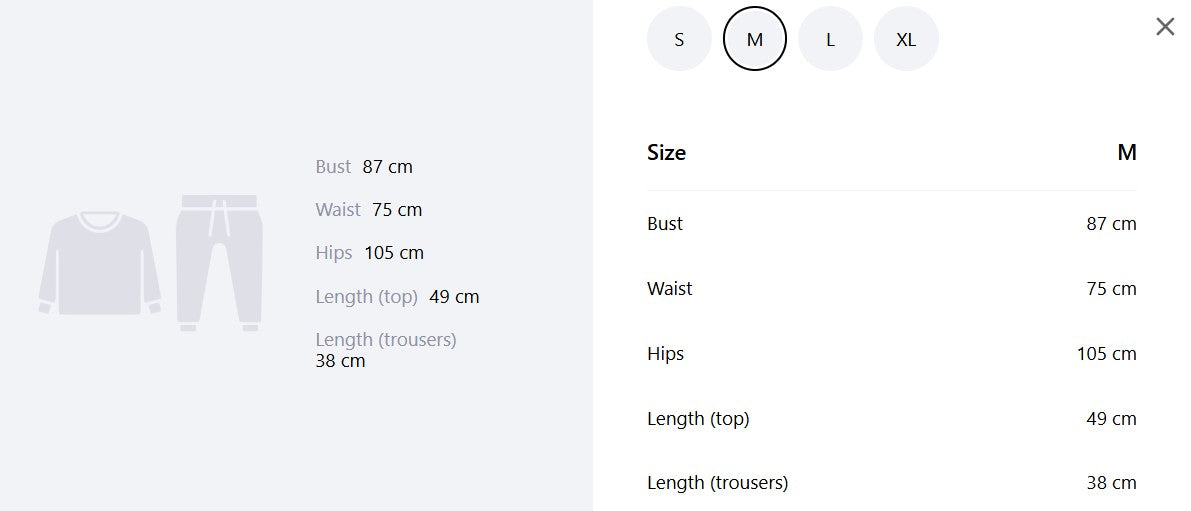The width and height of the screenshot is (1191, 511).
Task: Click the Length (top) table row
Action: (x=892, y=418)
